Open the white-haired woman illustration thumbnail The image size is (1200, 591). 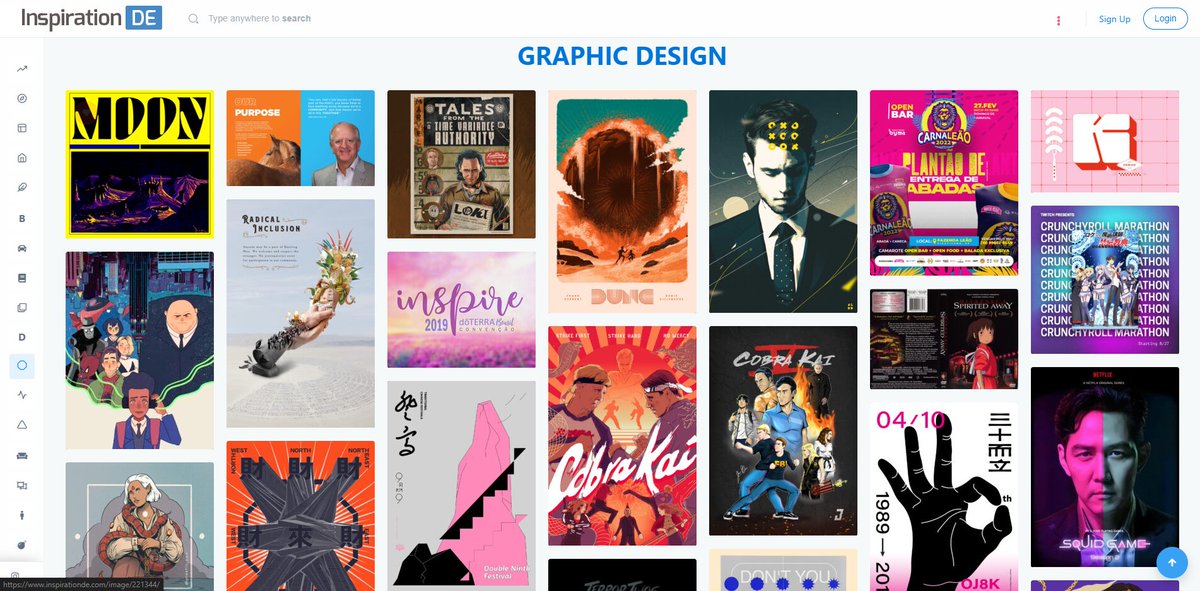coord(140,526)
